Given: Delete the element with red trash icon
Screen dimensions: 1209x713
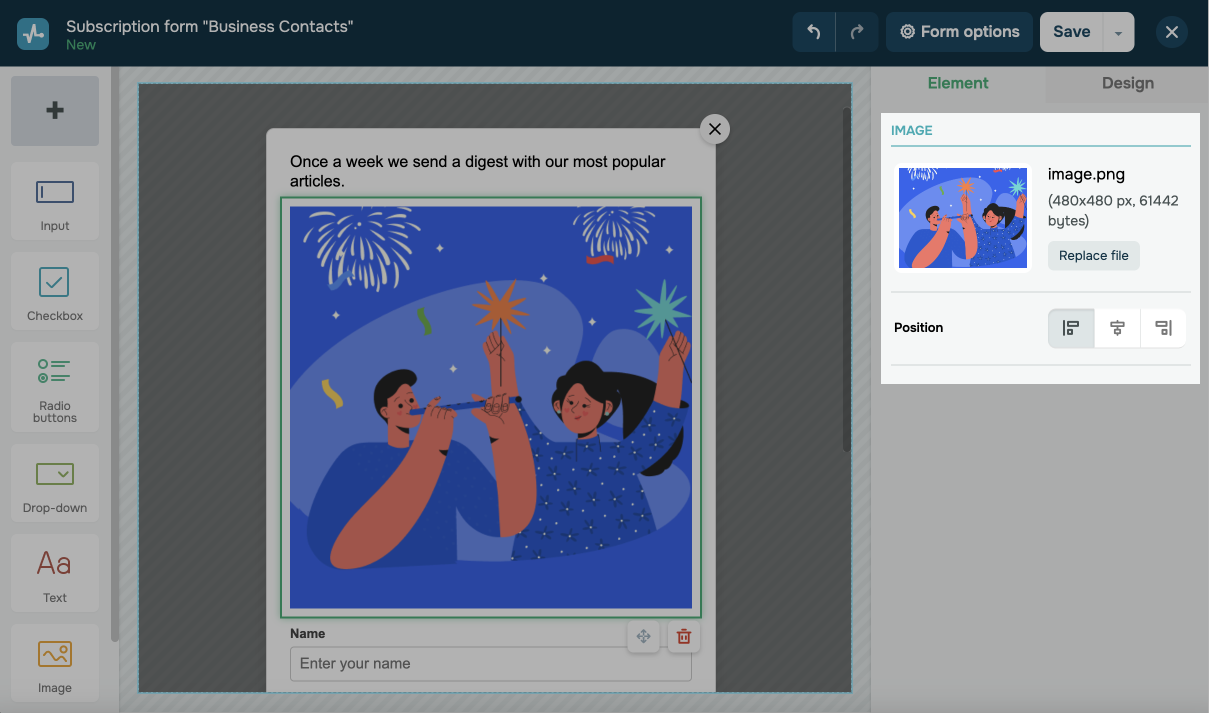Looking at the screenshot, I should point(684,636).
